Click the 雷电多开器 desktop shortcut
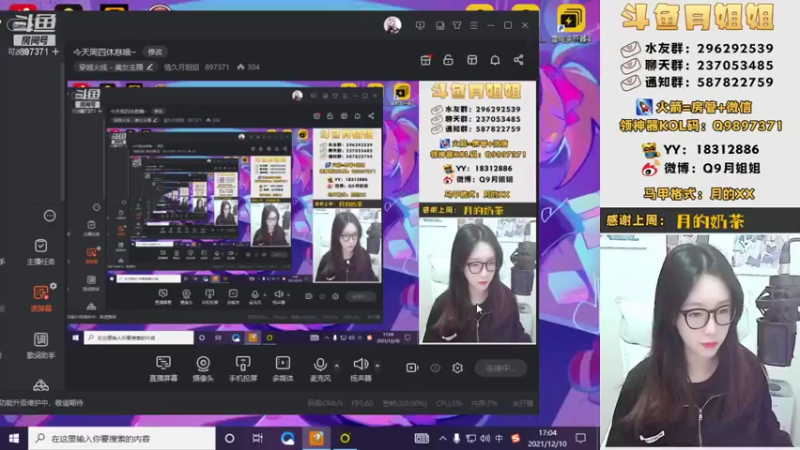This screenshot has width=800, height=450. [570, 23]
